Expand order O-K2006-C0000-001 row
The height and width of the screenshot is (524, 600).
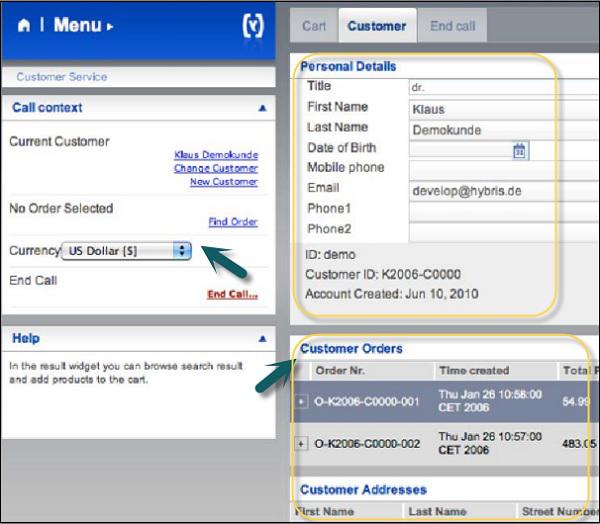302,401
